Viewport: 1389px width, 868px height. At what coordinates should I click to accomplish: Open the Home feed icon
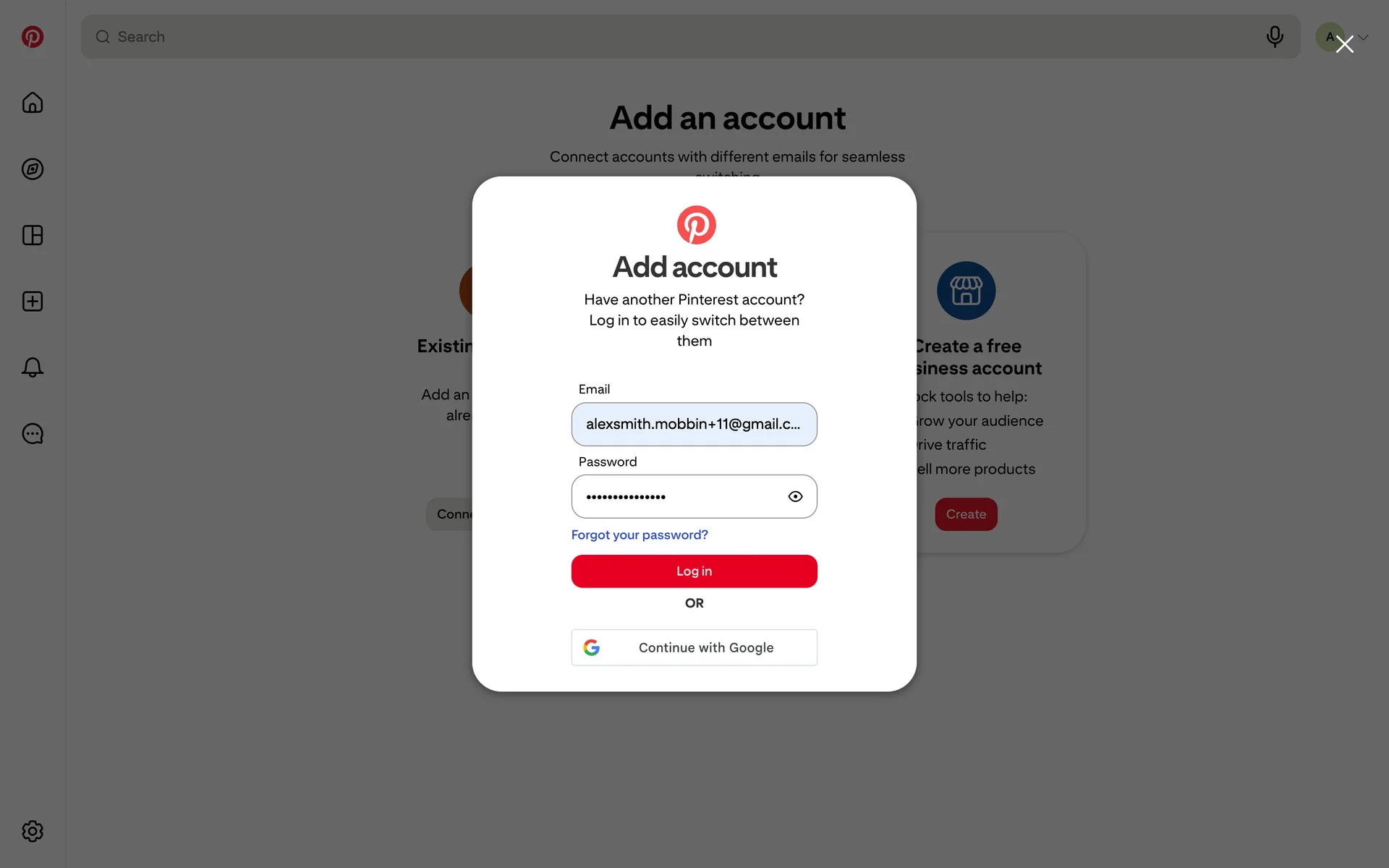point(33,103)
